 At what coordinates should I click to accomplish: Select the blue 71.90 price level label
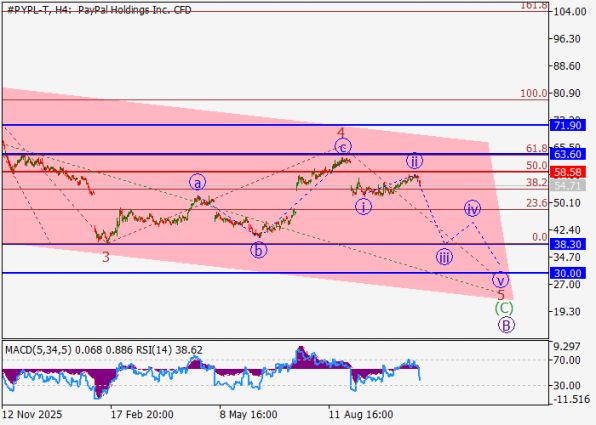tap(567, 125)
